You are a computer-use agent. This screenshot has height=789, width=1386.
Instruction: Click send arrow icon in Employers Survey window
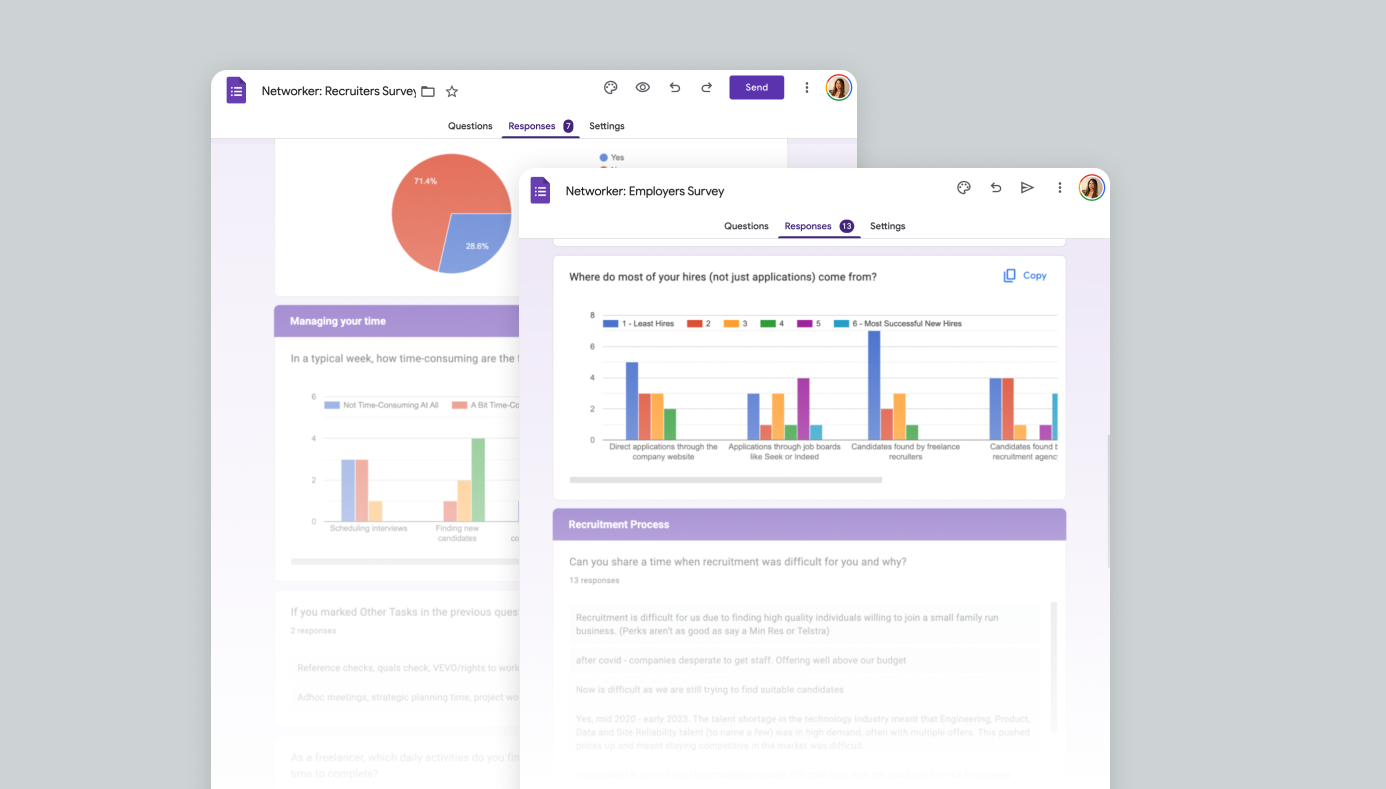1027,188
